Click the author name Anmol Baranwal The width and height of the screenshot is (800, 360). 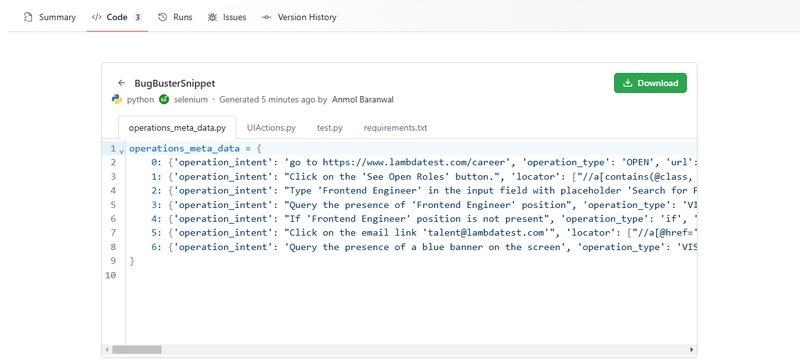(363, 99)
